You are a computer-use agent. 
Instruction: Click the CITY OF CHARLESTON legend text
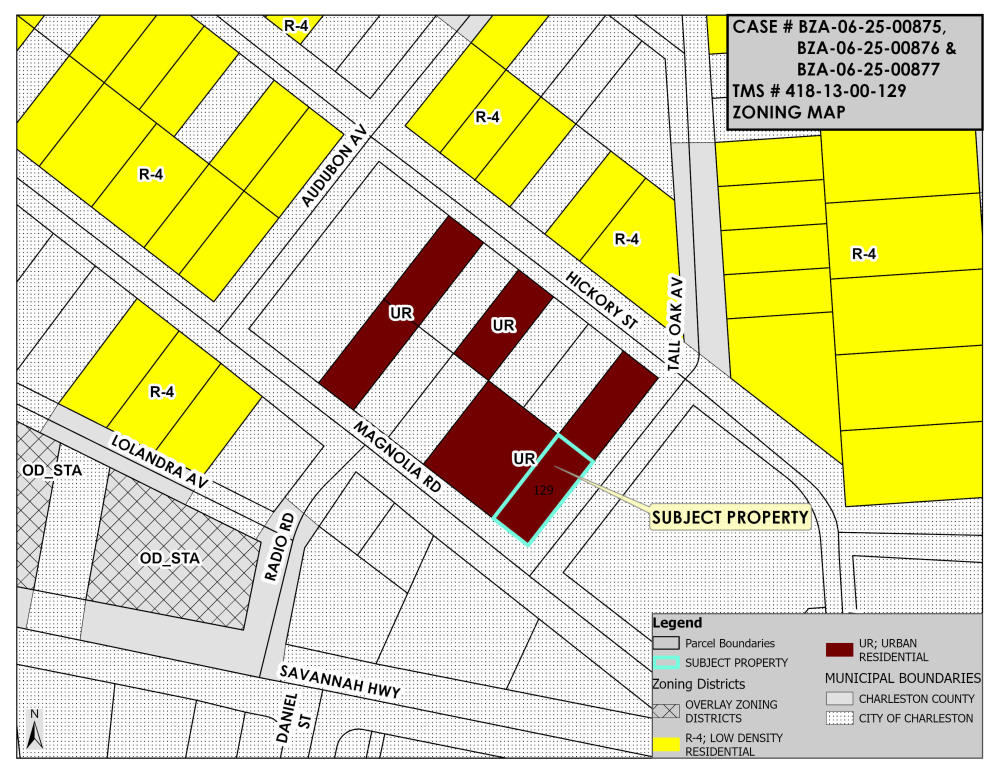916,719
